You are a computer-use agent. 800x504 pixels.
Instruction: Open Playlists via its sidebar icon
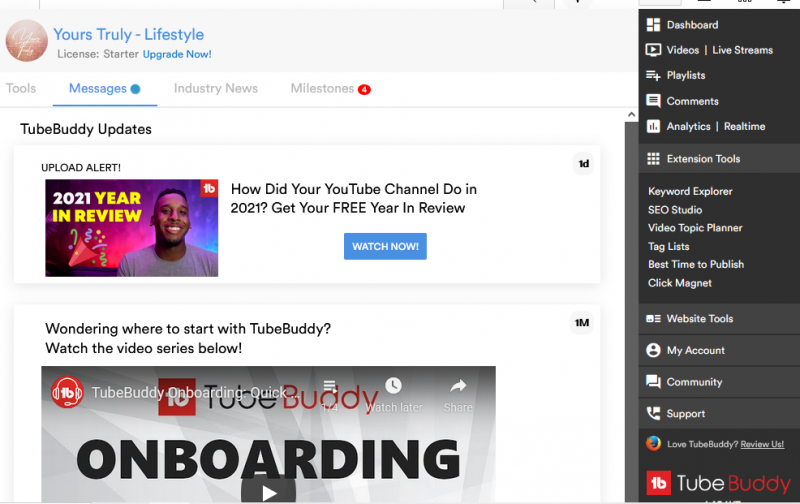coord(653,76)
